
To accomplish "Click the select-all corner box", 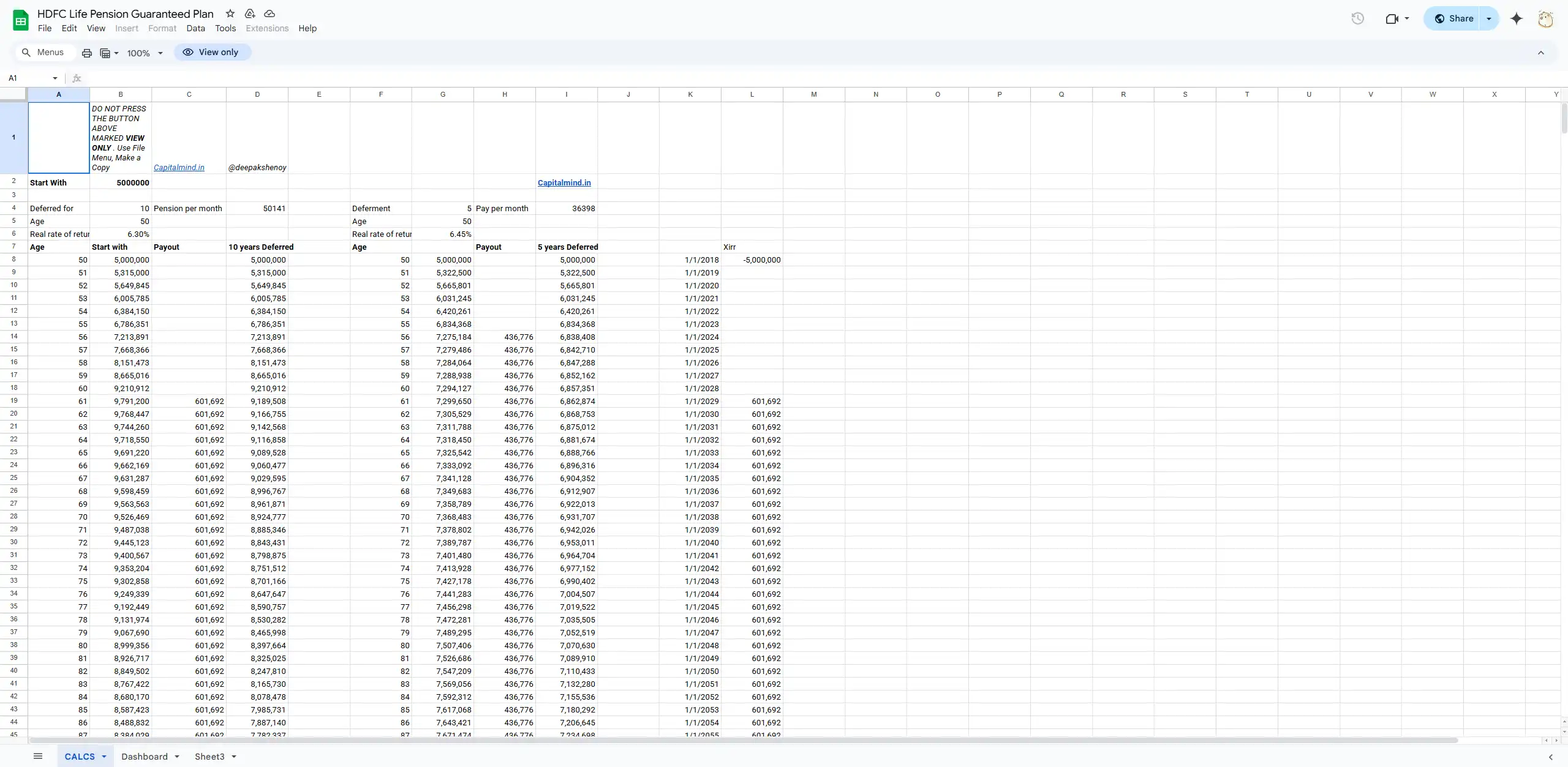I will point(13,94).
